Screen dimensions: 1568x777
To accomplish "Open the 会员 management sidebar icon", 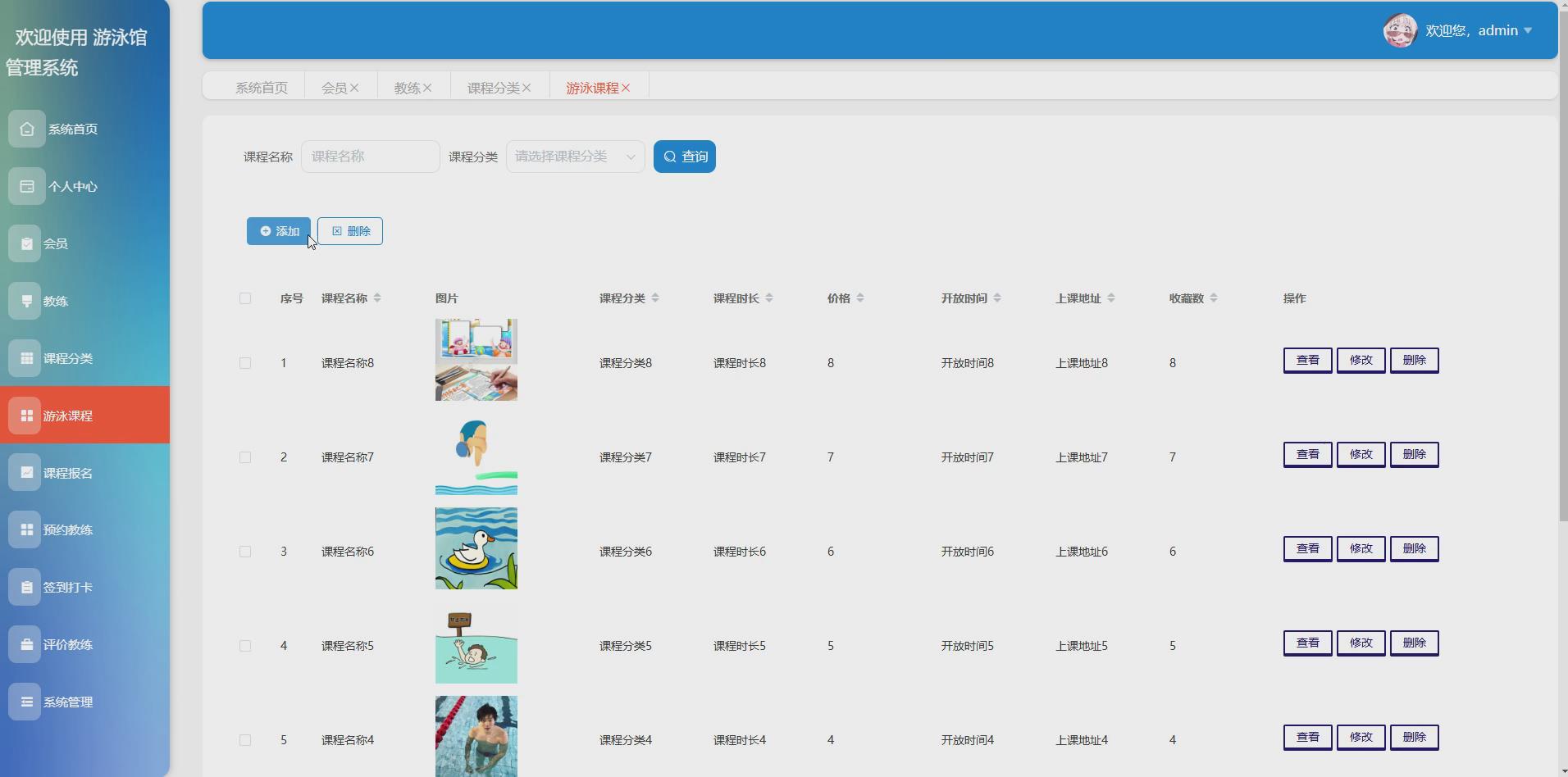I will (25, 243).
